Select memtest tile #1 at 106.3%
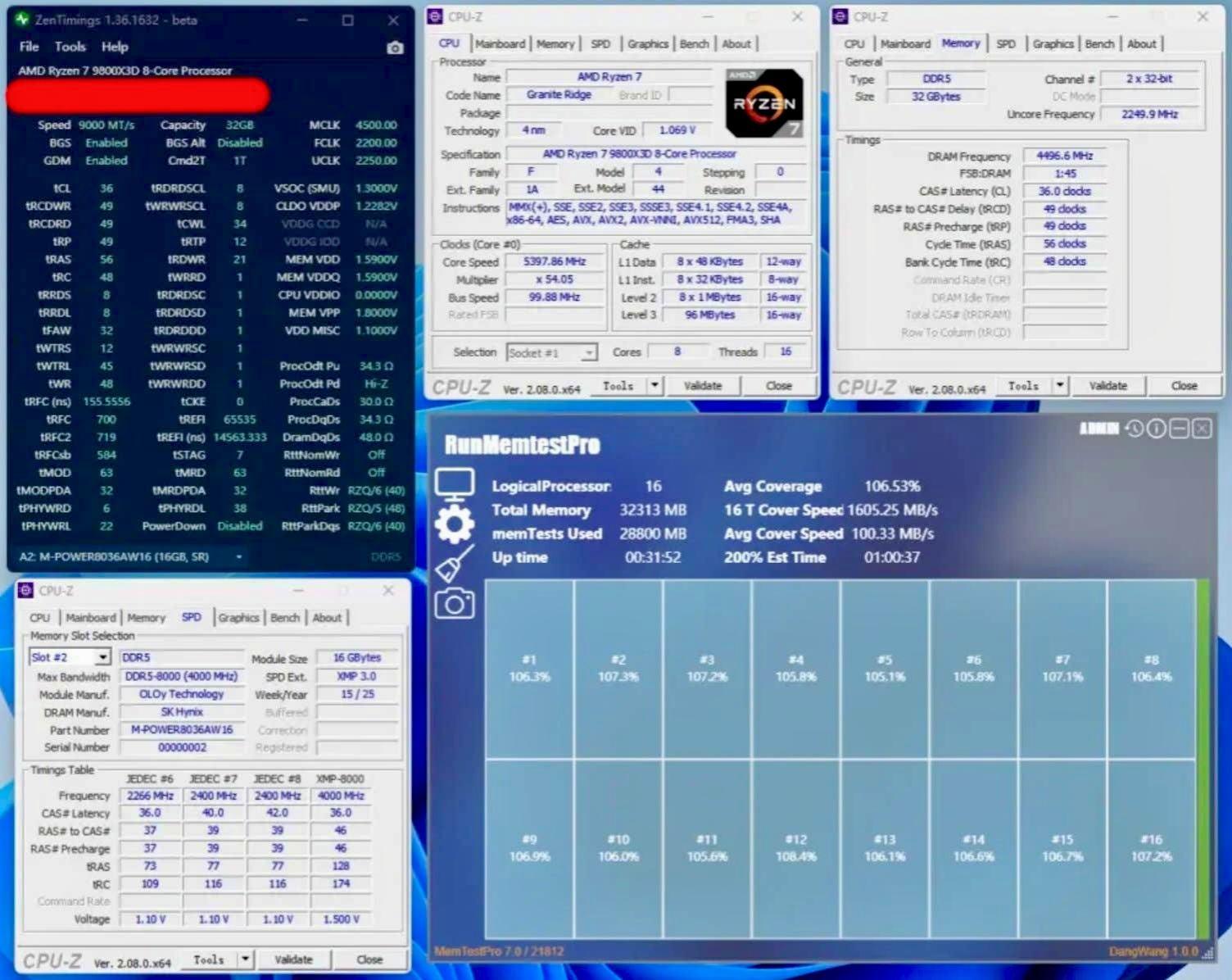1232x980 pixels. click(530, 669)
